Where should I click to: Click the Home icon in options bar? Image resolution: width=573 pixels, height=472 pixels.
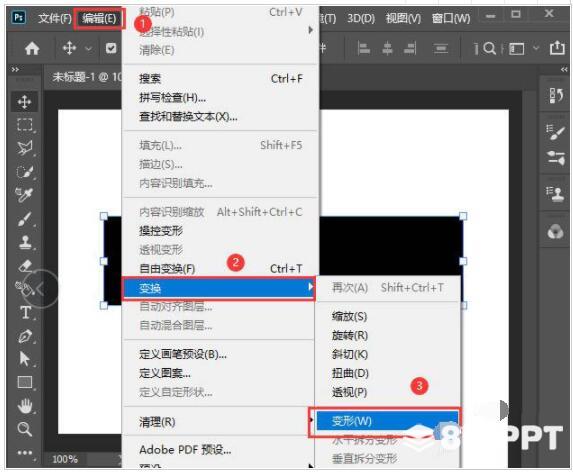click(32, 48)
